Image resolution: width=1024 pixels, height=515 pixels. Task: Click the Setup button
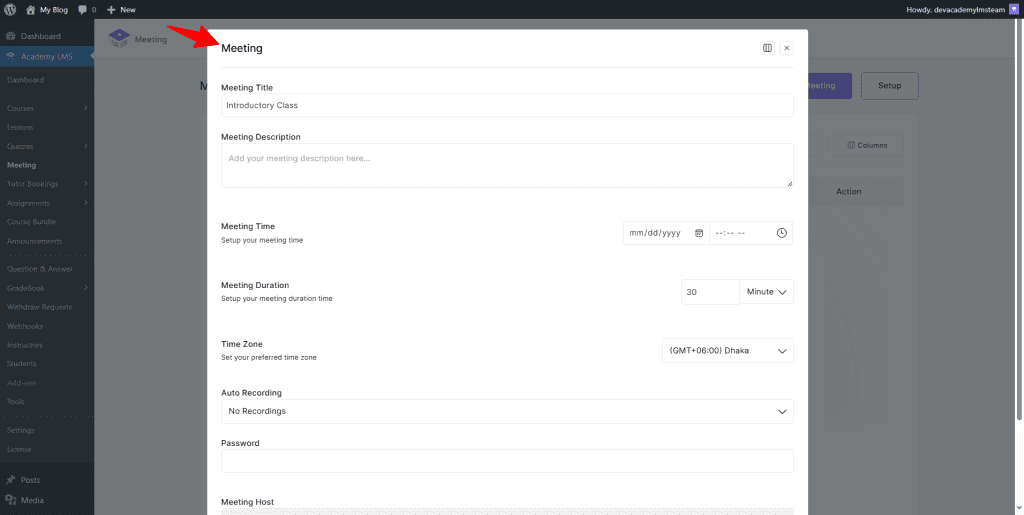(889, 86)
